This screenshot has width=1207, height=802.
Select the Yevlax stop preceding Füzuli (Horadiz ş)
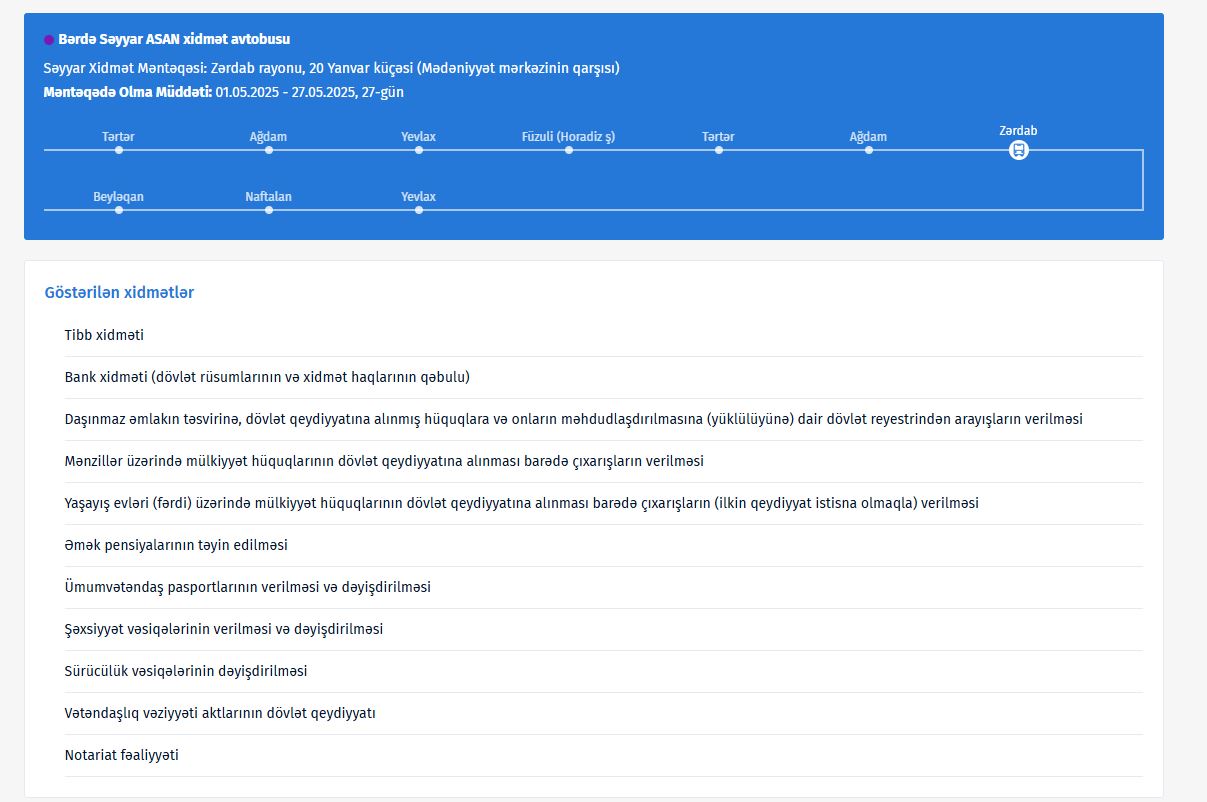coord(419,150)
